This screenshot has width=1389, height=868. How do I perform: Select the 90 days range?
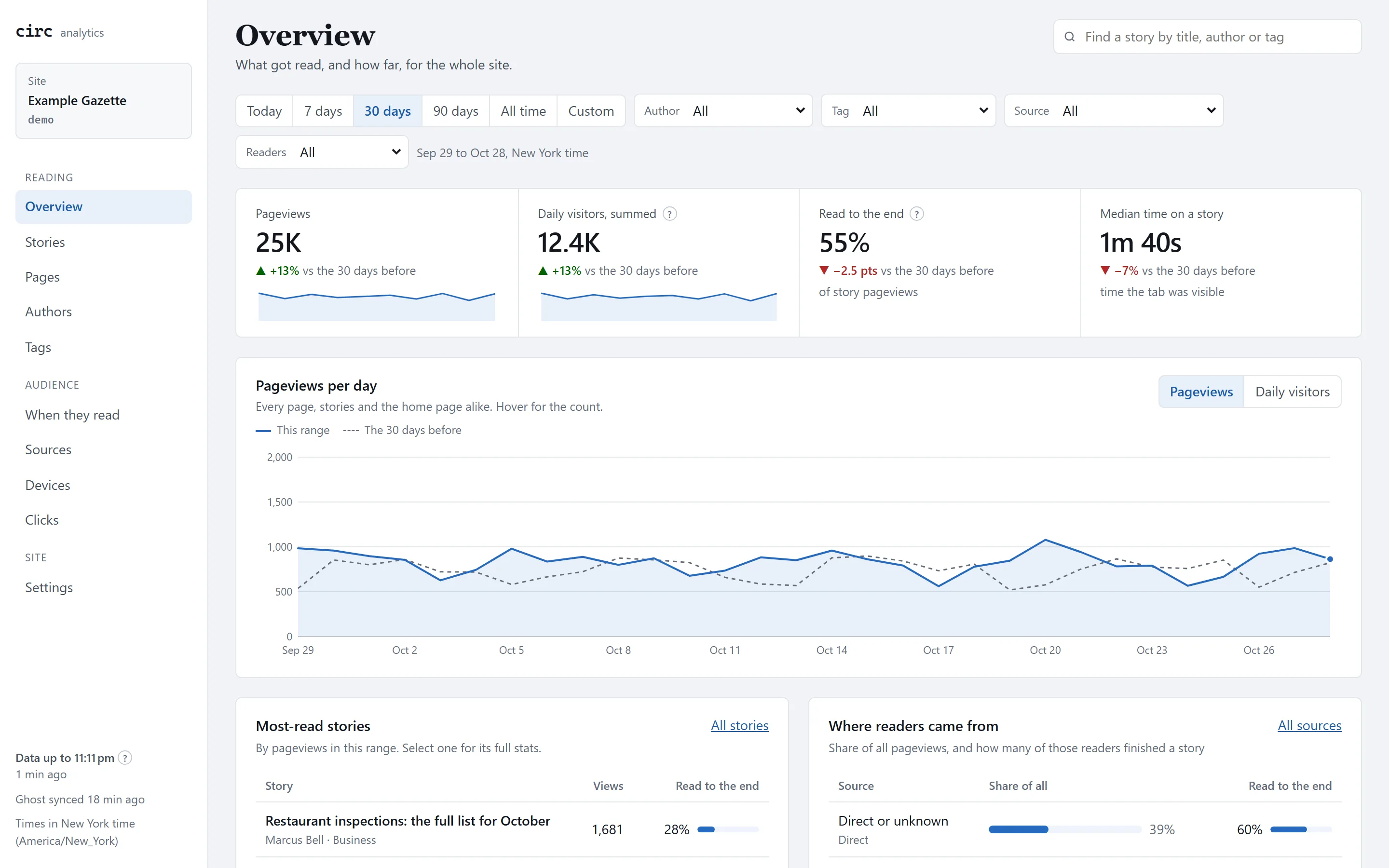pyautogui.click(x=456, y=111)
